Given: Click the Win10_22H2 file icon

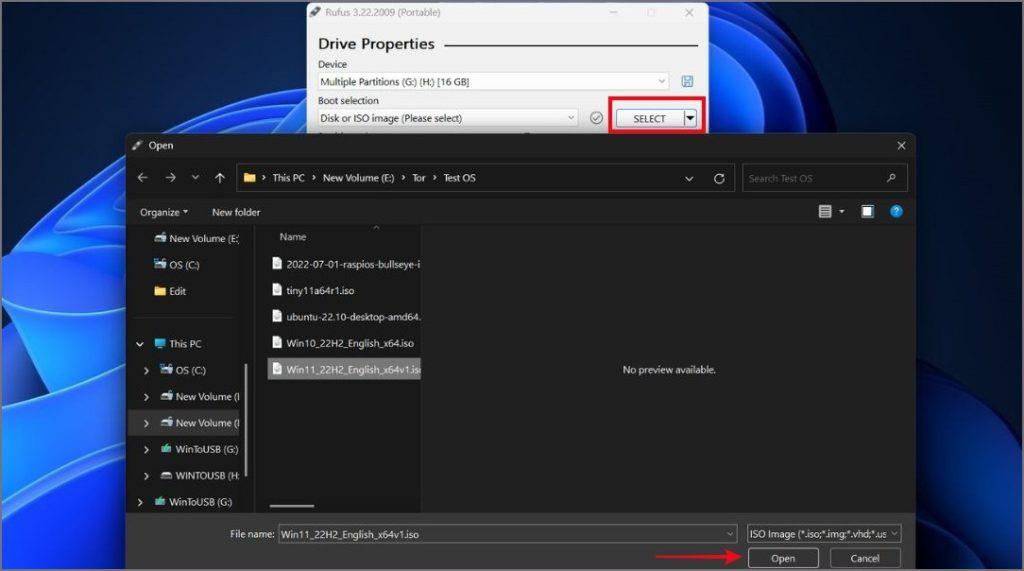Looking at the screenshot, I should pos(277,342).
